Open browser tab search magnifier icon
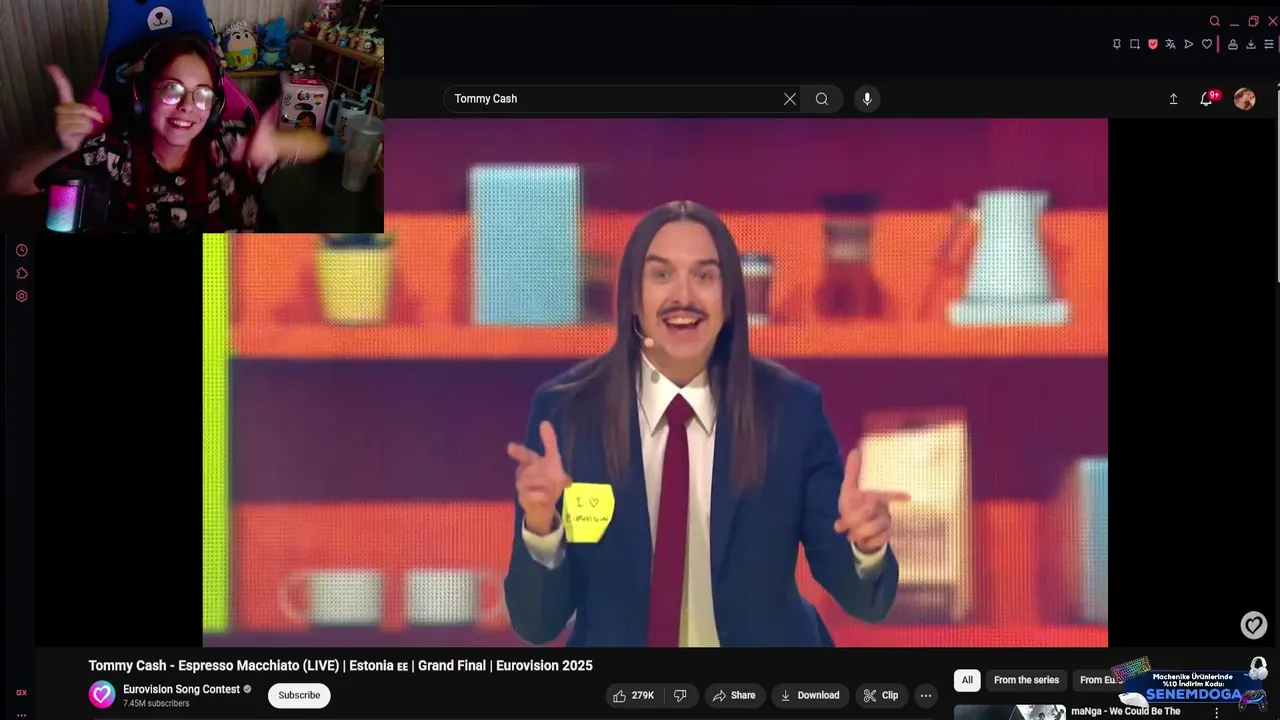Image resolution: width=1280 pixels, height=720 pixels. click(x=1215, y=21)
